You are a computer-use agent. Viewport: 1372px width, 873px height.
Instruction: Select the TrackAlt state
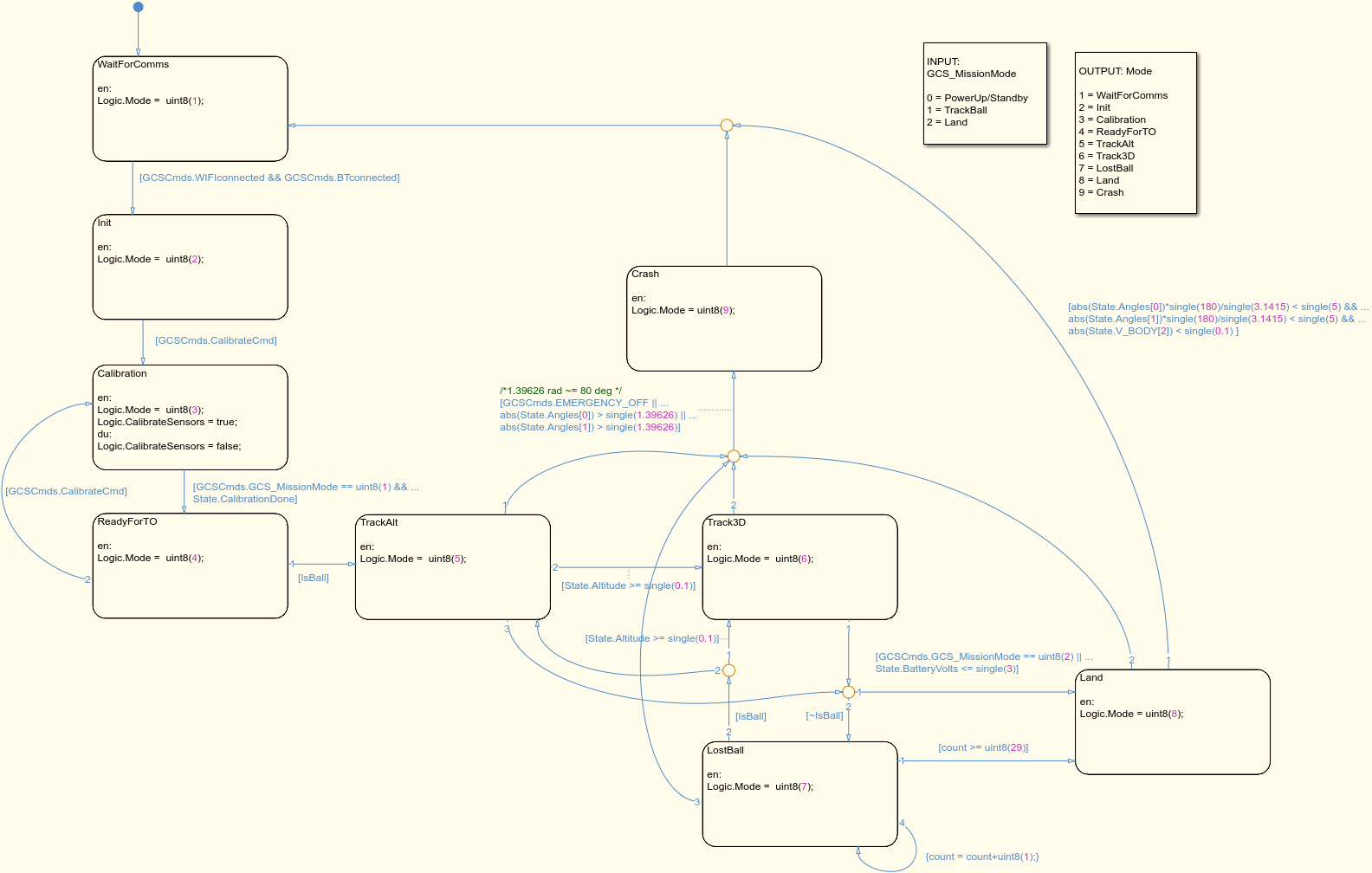[x=453, y=567]
